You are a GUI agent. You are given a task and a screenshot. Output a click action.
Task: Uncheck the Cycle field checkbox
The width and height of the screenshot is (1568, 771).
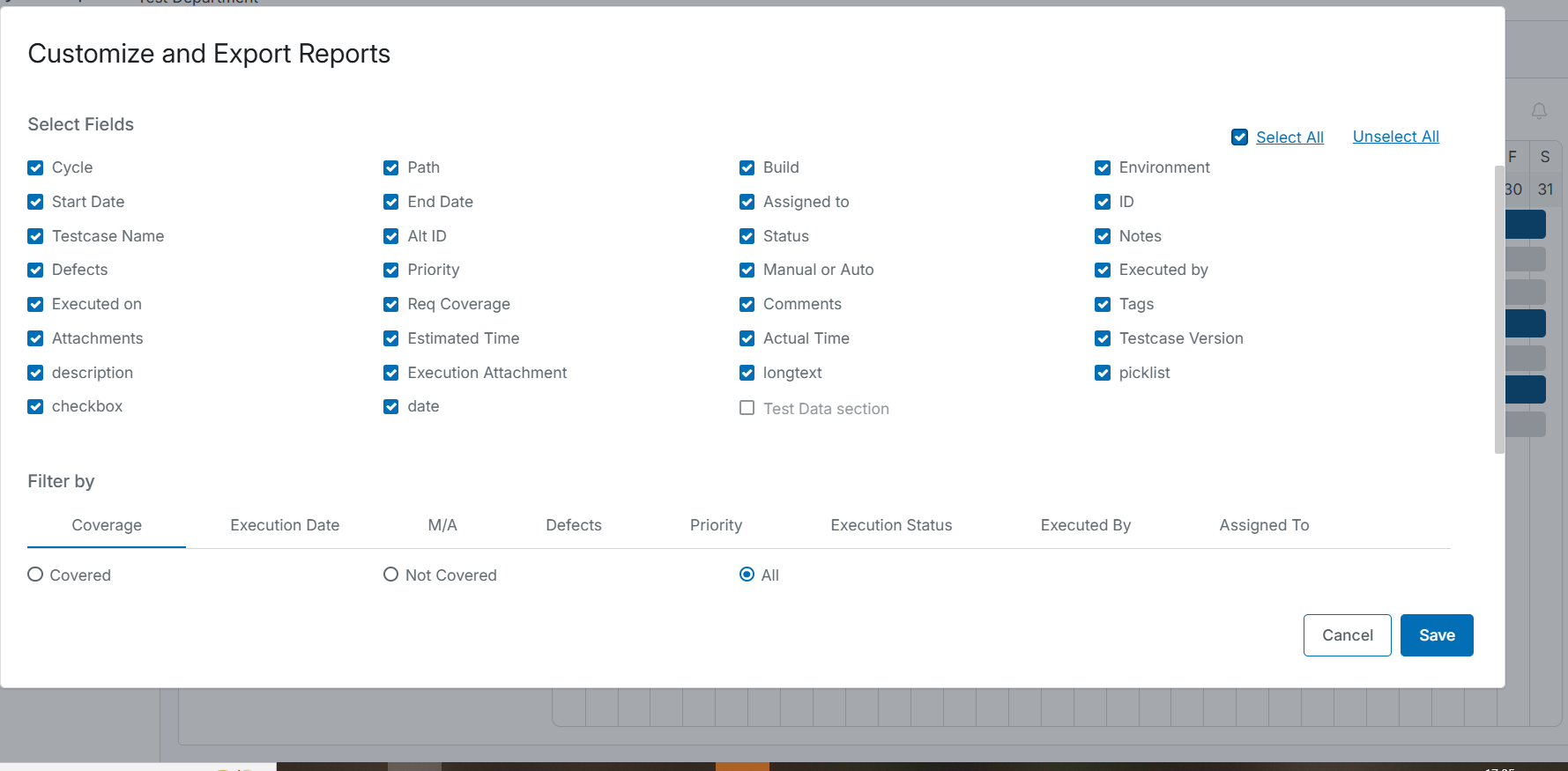tap(35, 168)
